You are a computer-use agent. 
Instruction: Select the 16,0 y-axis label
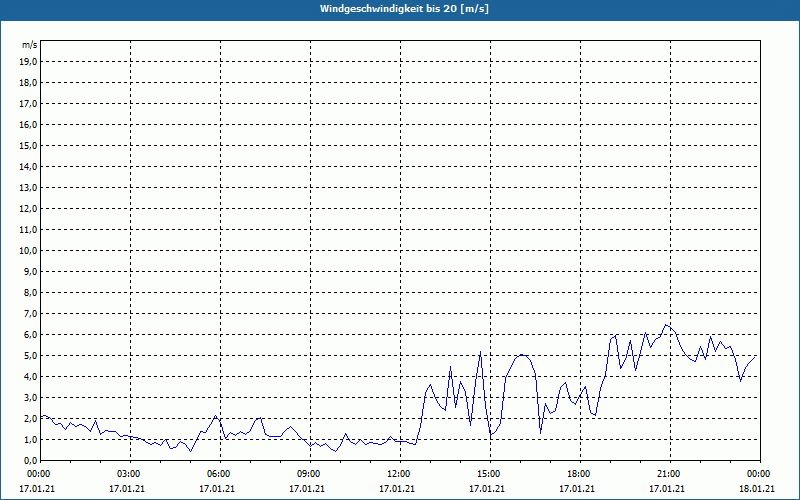[x=28, y=124]
